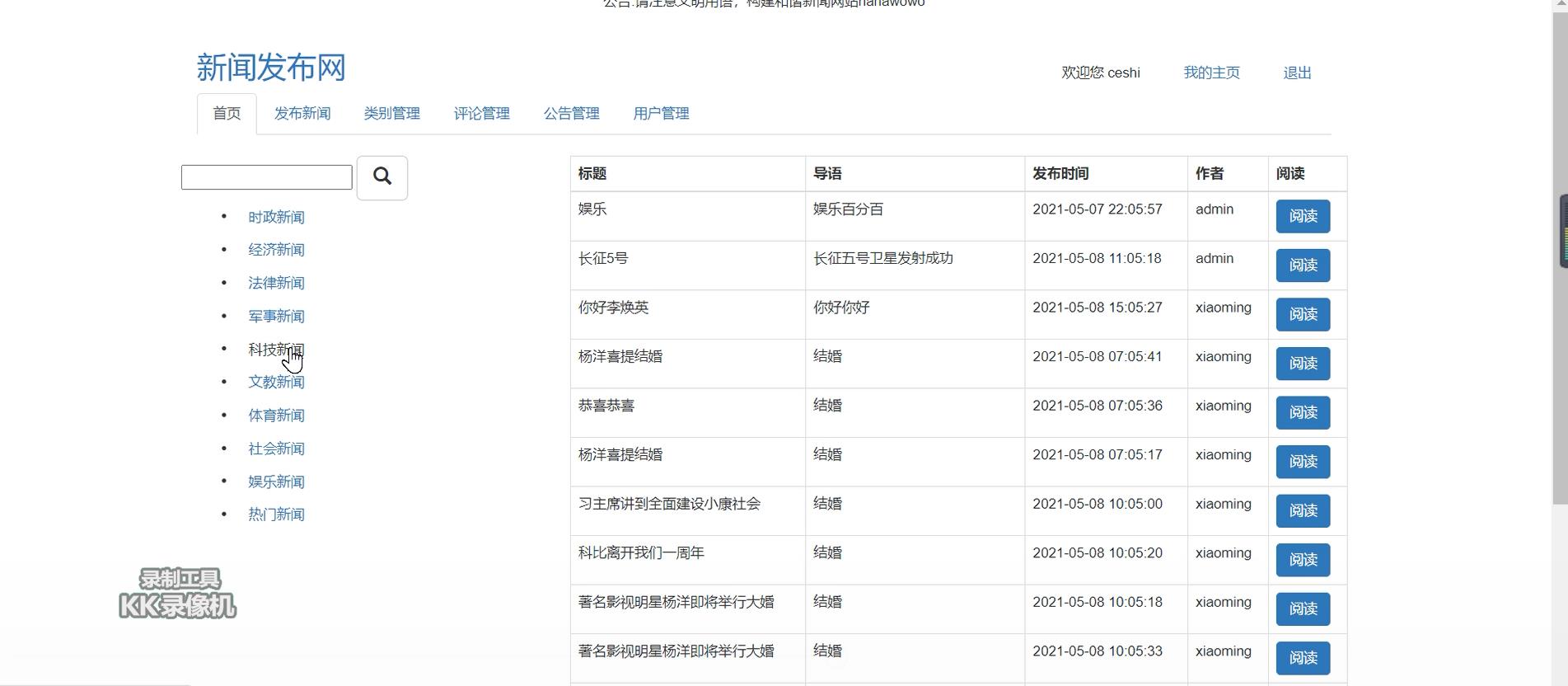Open the 时政新闻 category

(x=276, y=217)
